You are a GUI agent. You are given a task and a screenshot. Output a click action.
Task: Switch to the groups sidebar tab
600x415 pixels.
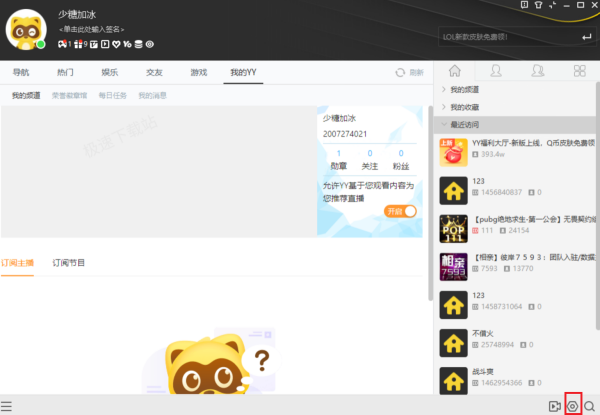tap(538, 71)
